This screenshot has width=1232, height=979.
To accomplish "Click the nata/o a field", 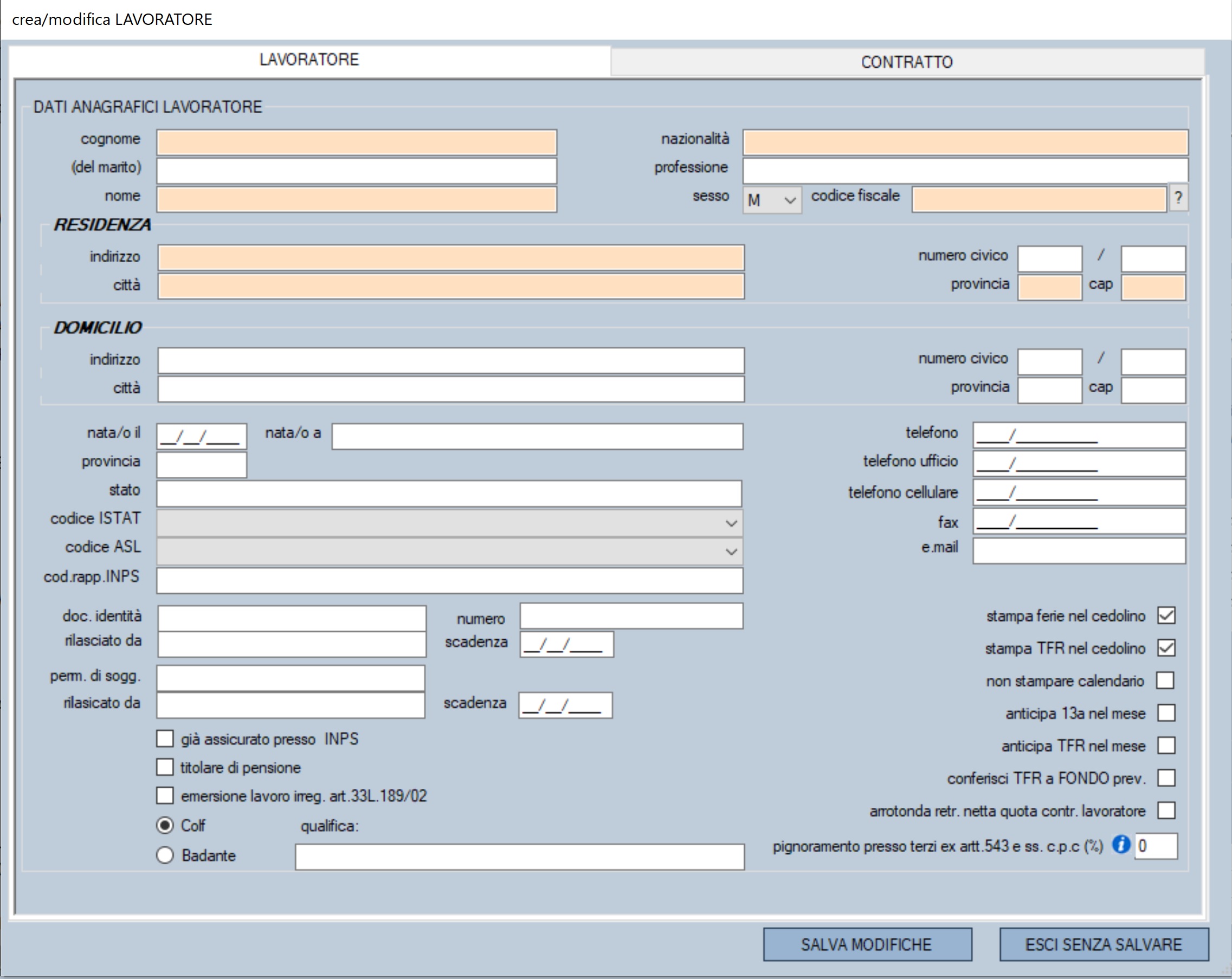I will coord(537,436).
